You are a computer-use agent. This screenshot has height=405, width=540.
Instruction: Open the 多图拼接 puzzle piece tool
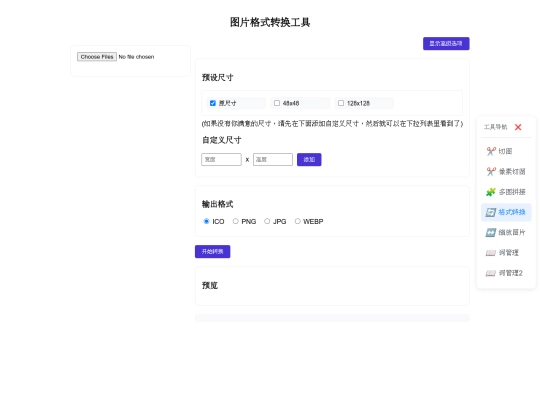[506, 192]
